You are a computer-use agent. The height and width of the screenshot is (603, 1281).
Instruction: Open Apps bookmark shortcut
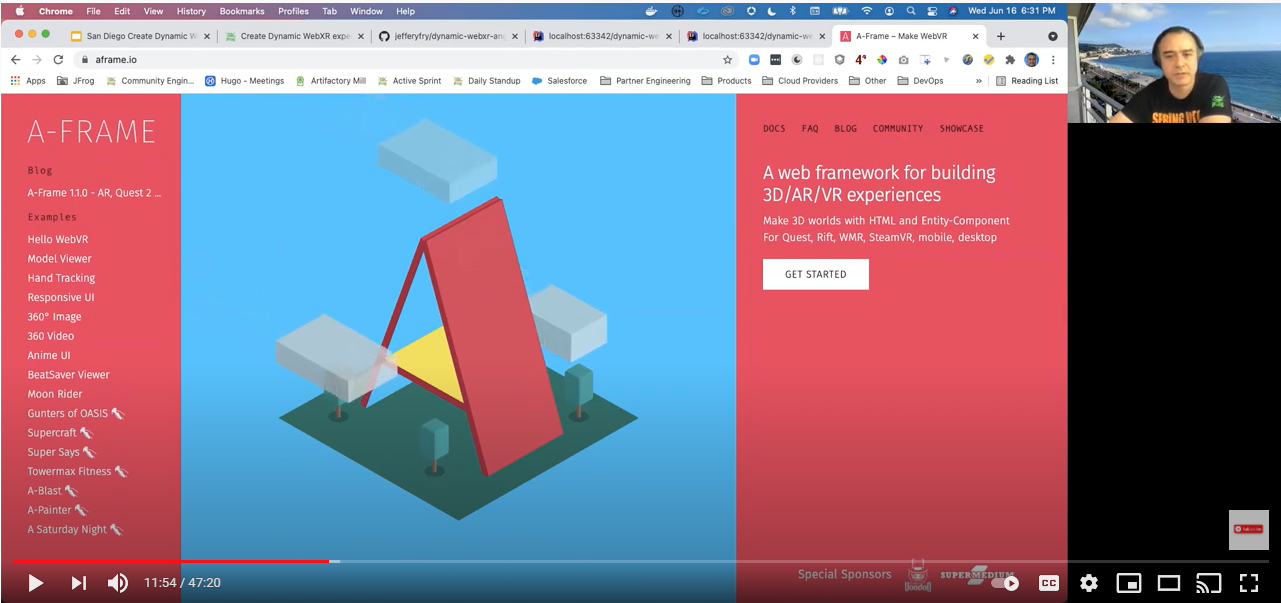pos(28,81)
